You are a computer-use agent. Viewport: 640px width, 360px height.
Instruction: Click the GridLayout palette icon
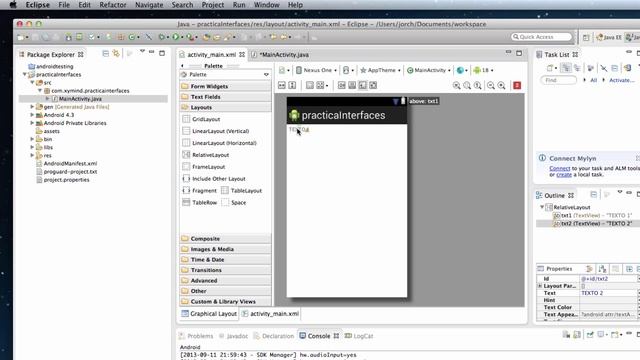coord(186,119)
